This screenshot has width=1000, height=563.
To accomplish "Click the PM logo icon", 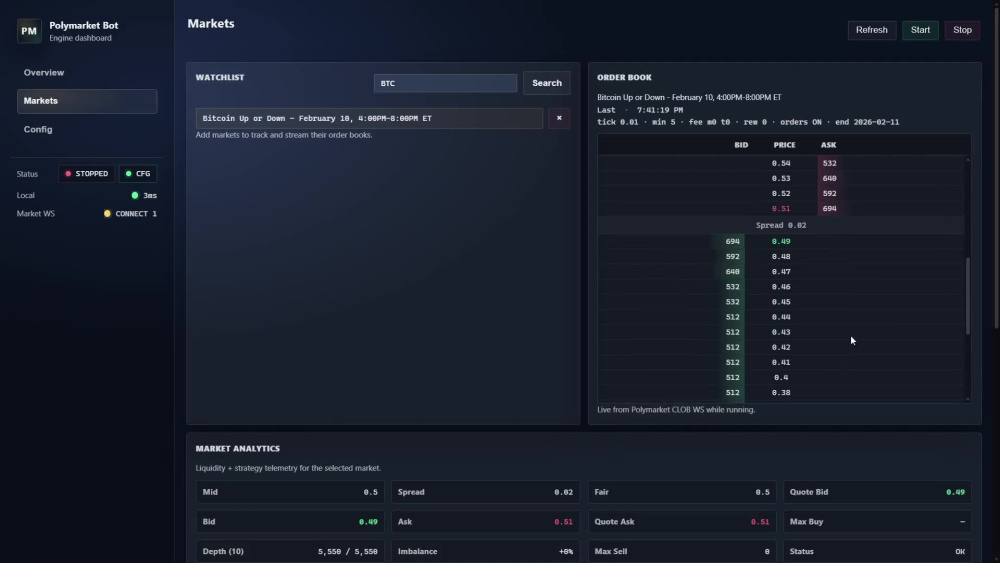I will [29, 31].
